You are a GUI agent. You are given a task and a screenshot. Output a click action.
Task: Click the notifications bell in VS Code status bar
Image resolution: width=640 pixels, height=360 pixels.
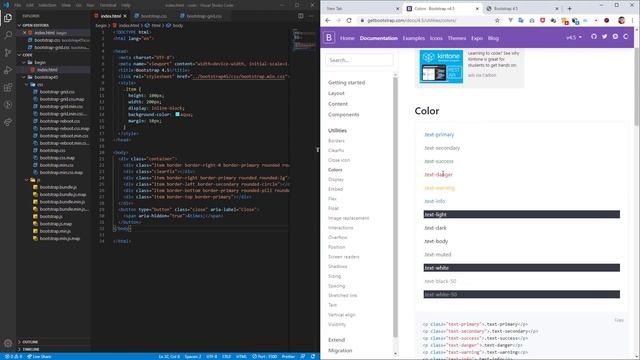(x=313, y=356)
